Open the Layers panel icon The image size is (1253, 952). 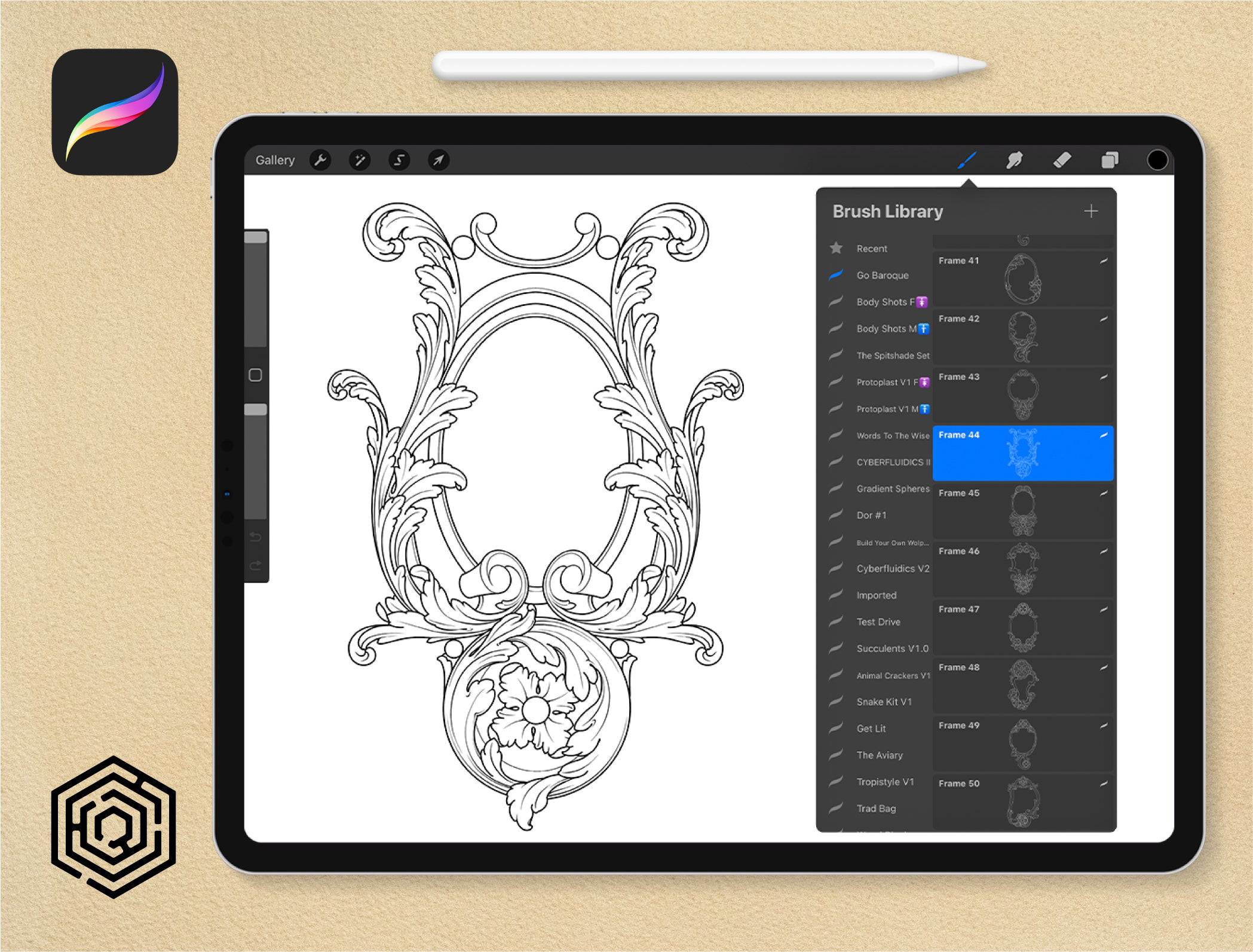1108,159
